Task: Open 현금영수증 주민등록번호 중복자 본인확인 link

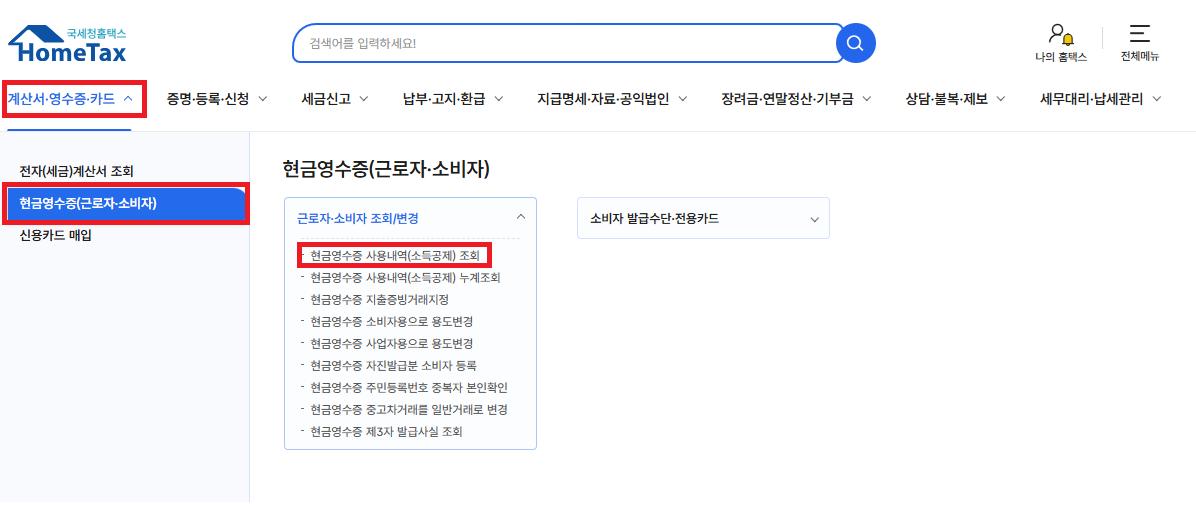Action: pyautogui.click(x=409, y=387)
